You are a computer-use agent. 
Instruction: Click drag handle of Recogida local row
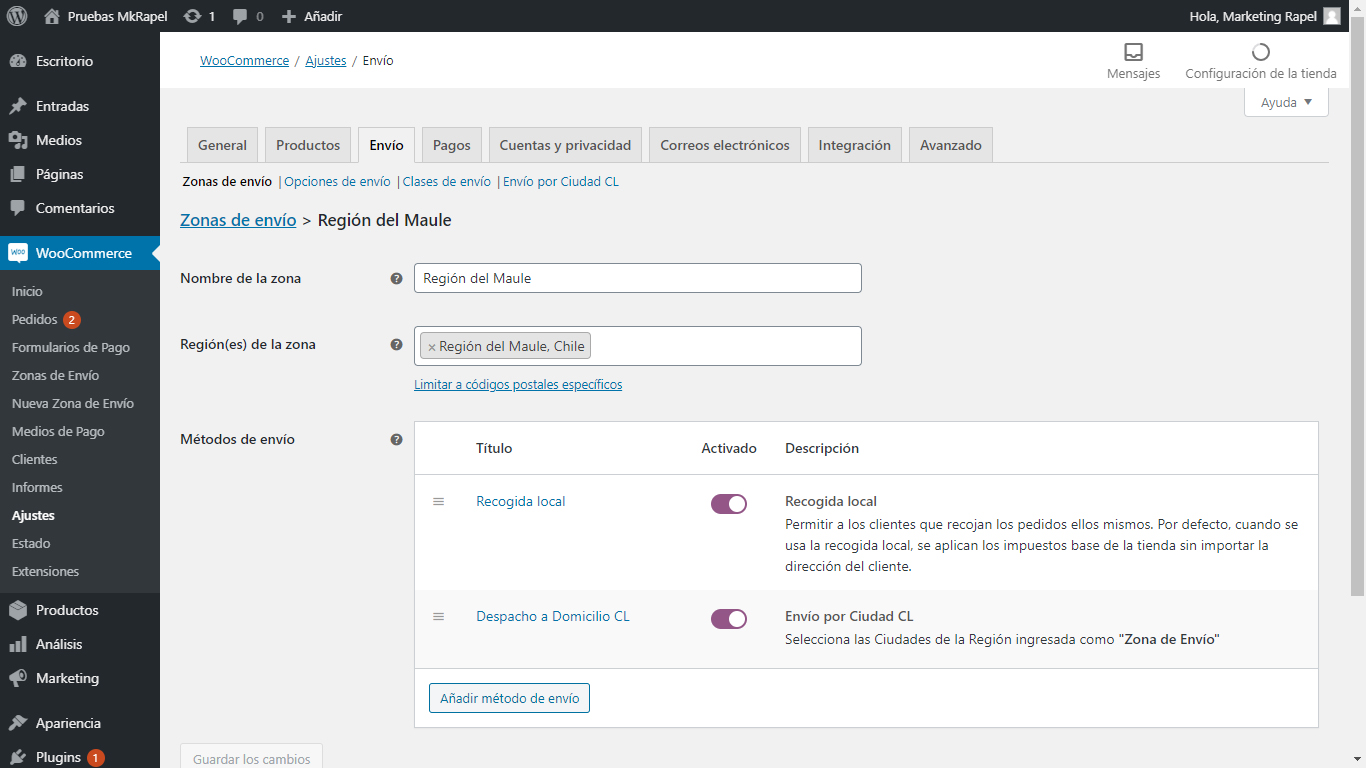click(x=438, y=501)
